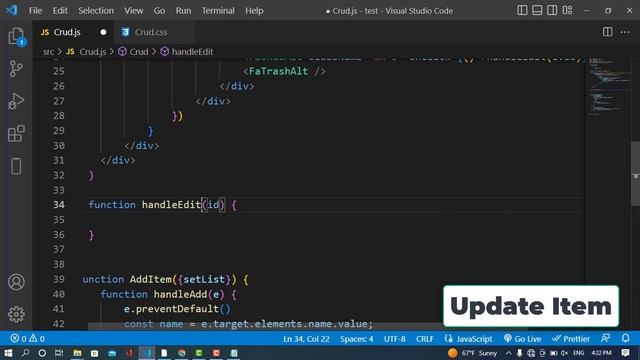Open the Accounts menu in activity bar
Image resolution: width=640 pixels, height=360 pixels.
coord(16,282)
